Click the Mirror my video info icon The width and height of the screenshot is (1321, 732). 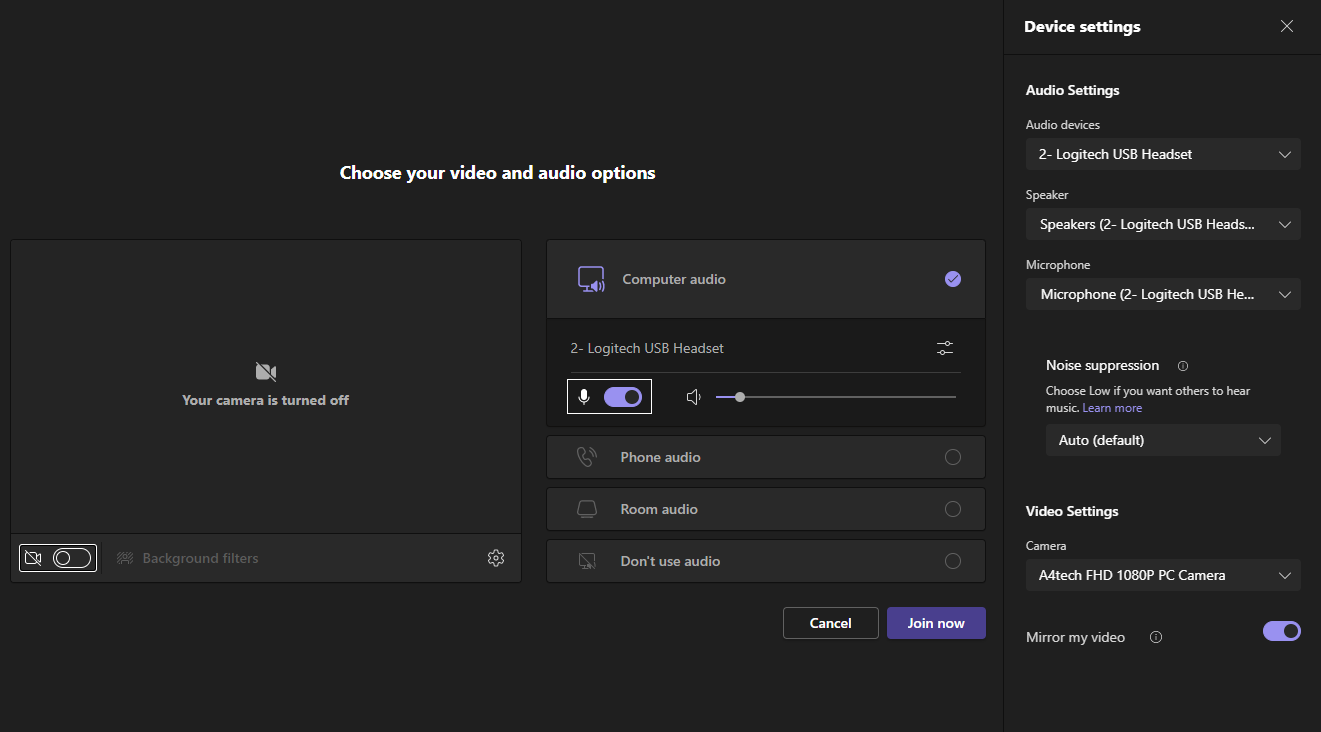click(x=1156, y=637)
